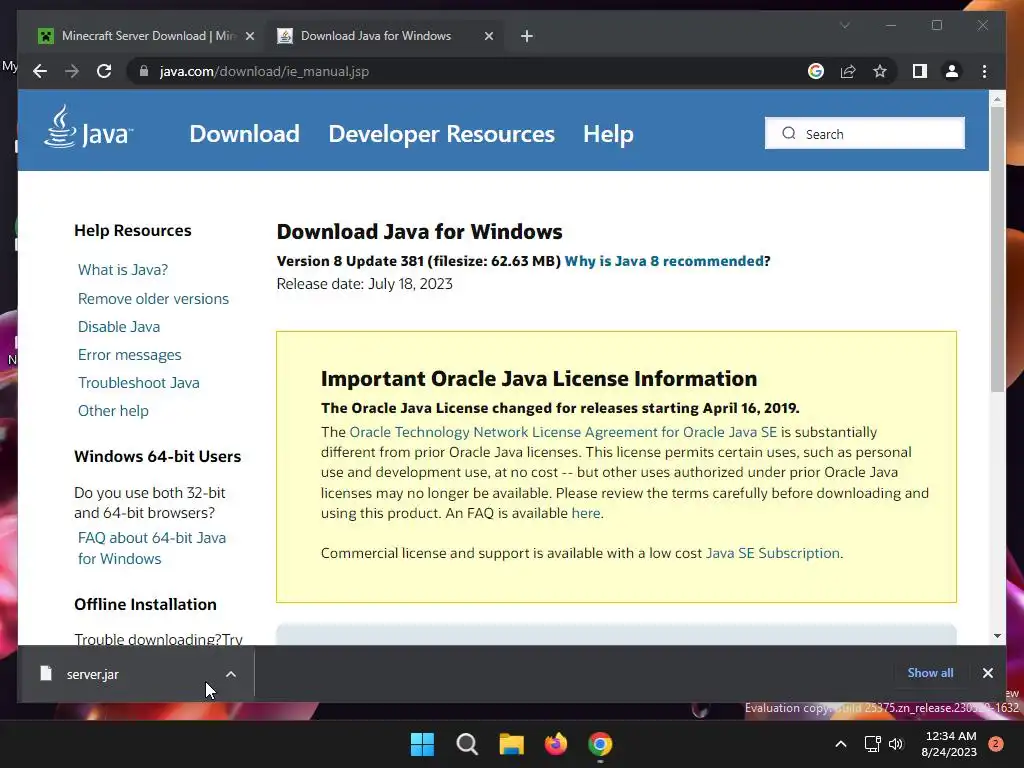Click the Java logo in header
The height and width of the screenshot is (768, 1024).
click(89, 127)
